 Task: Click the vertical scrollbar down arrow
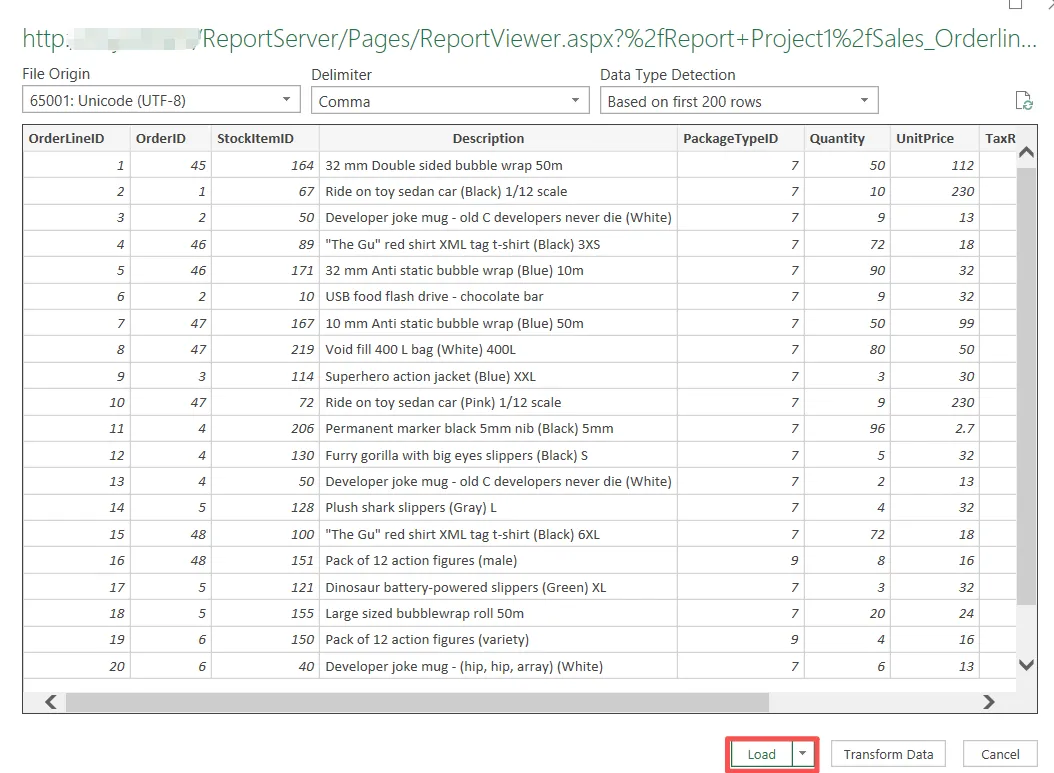click(x=1026, y=665)
